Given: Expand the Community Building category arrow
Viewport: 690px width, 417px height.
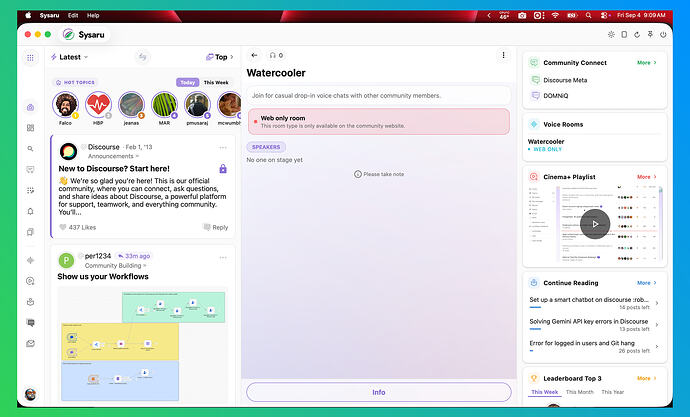Looking at the screenshot, I should tap(145, 266).
